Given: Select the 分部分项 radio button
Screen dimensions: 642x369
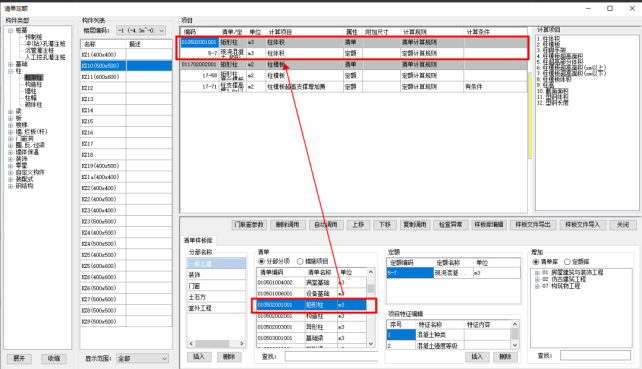Looking at the screenshot, I should pyautogui.click(x=261, y=261).
